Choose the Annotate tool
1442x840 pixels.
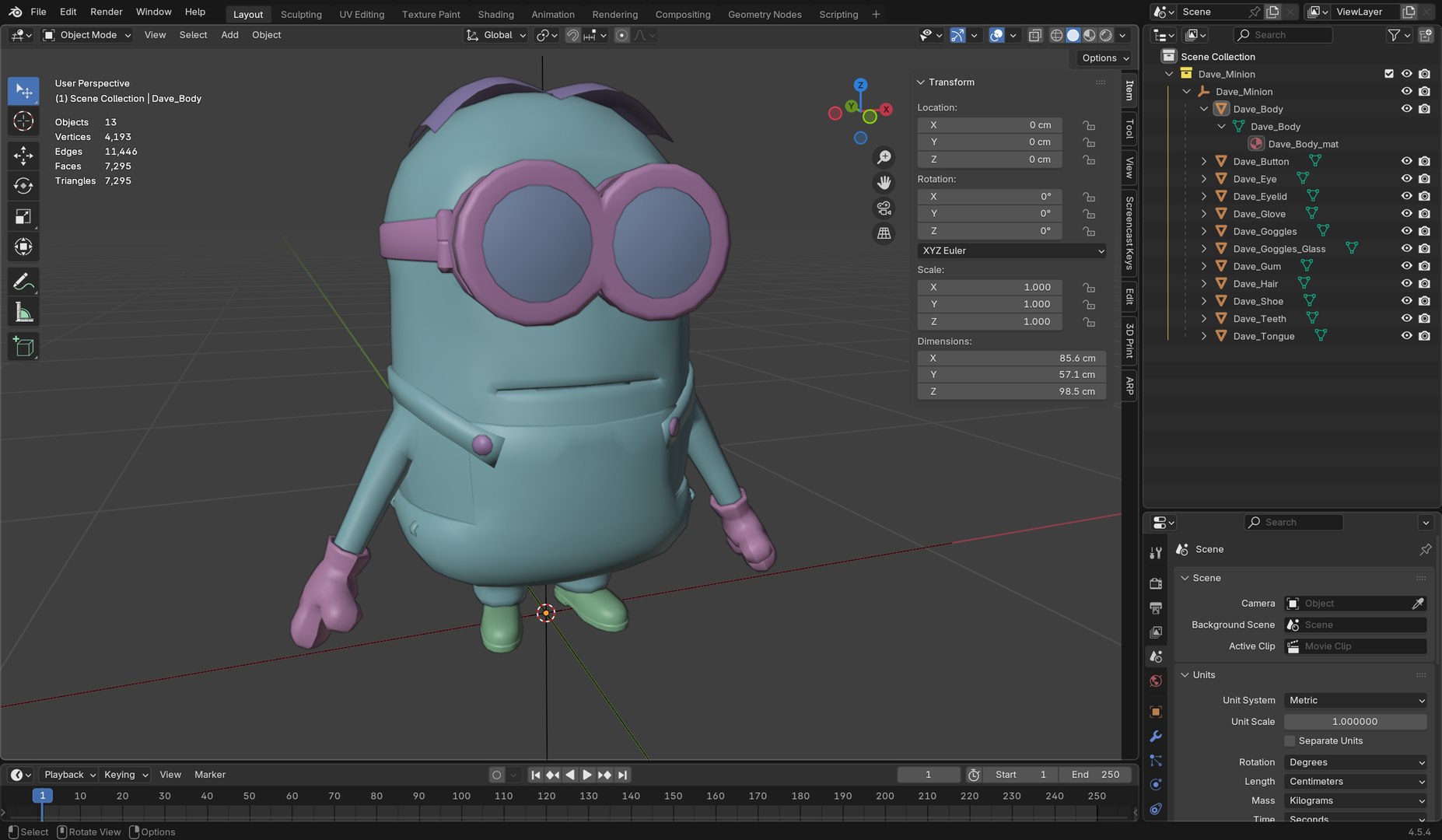click(23, 282)
